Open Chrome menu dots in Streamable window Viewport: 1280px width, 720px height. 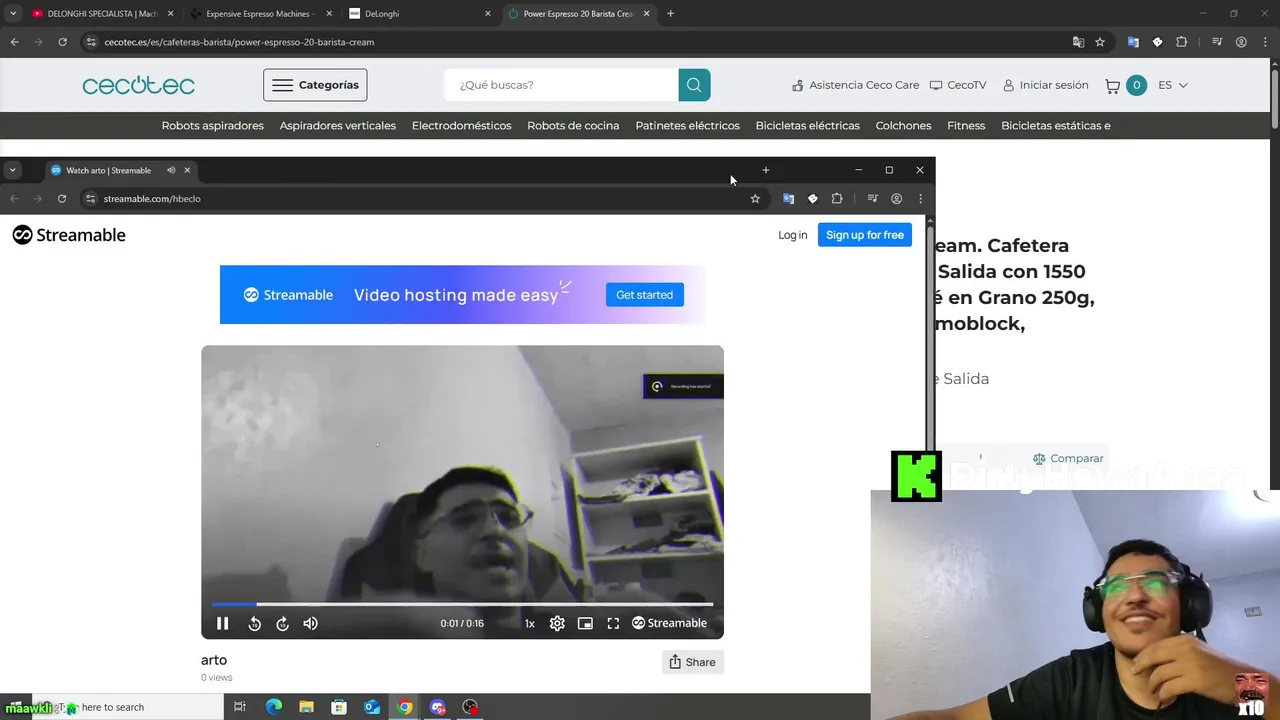pos(920,199)
